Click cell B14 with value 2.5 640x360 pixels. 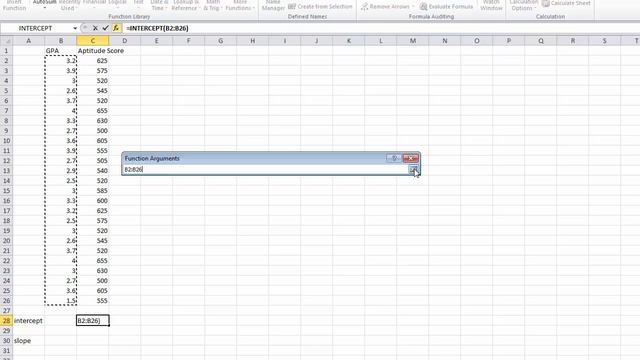point(61,180)
